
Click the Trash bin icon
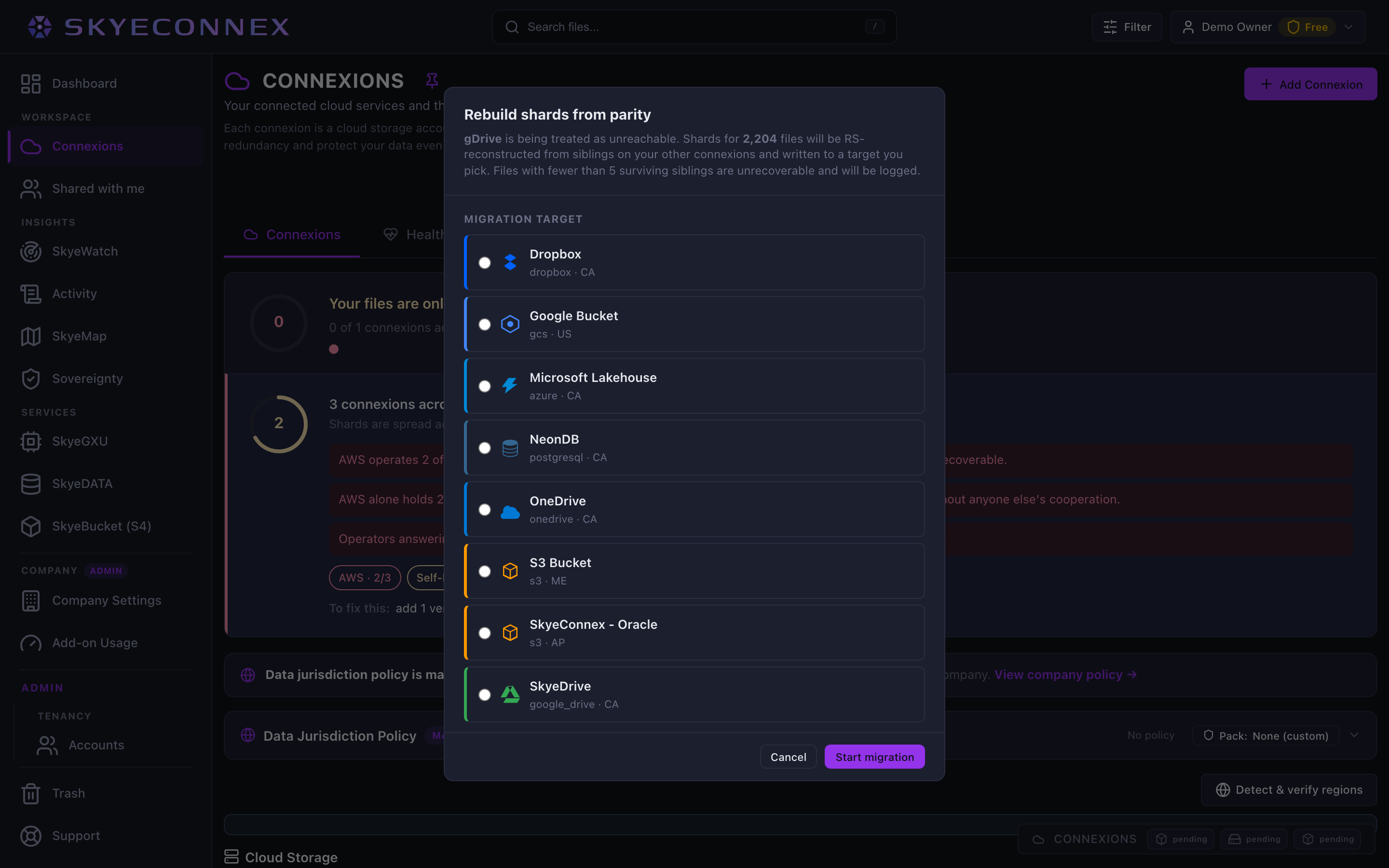31,793
